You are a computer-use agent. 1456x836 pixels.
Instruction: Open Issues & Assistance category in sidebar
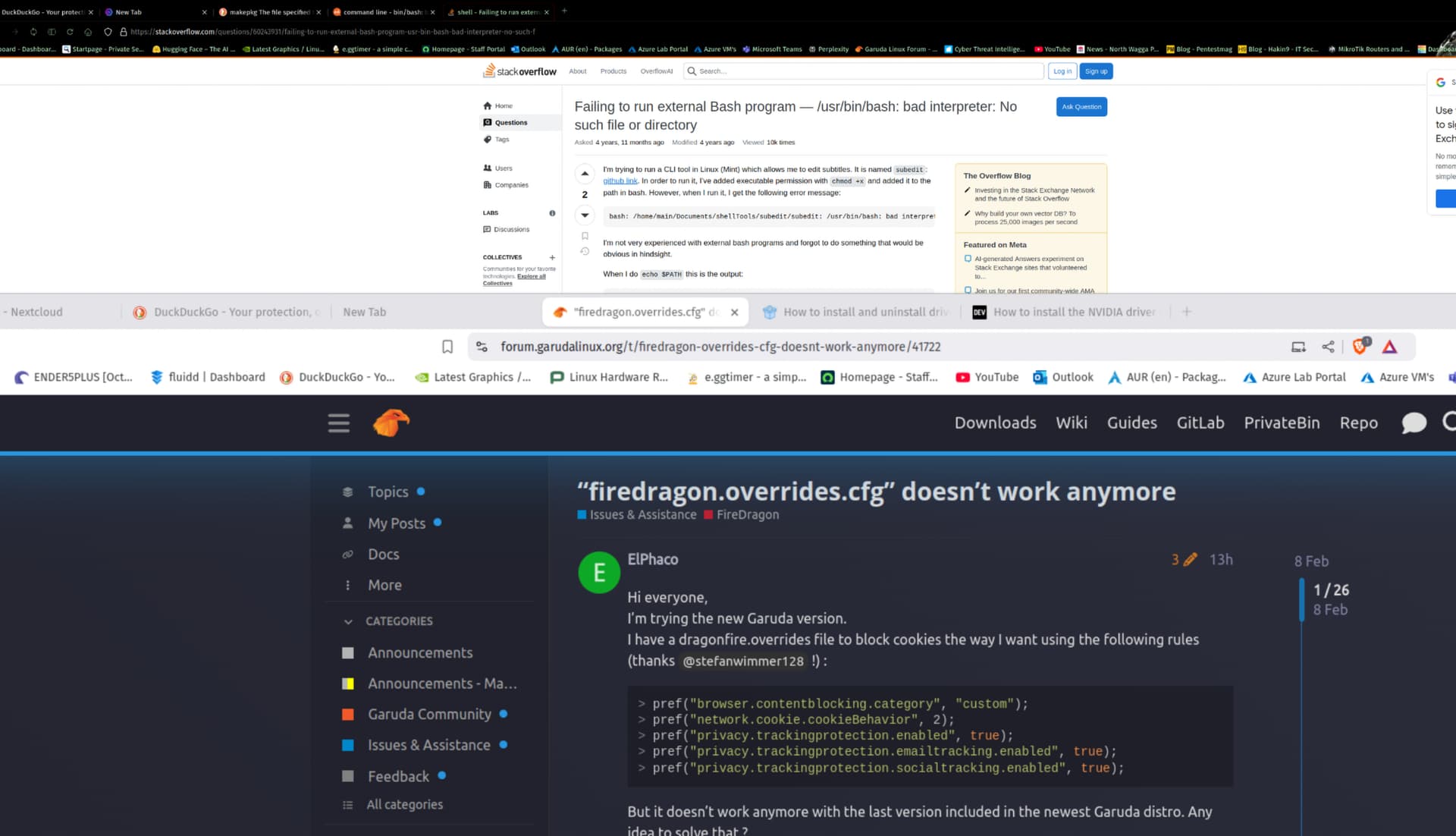point(428,745)
